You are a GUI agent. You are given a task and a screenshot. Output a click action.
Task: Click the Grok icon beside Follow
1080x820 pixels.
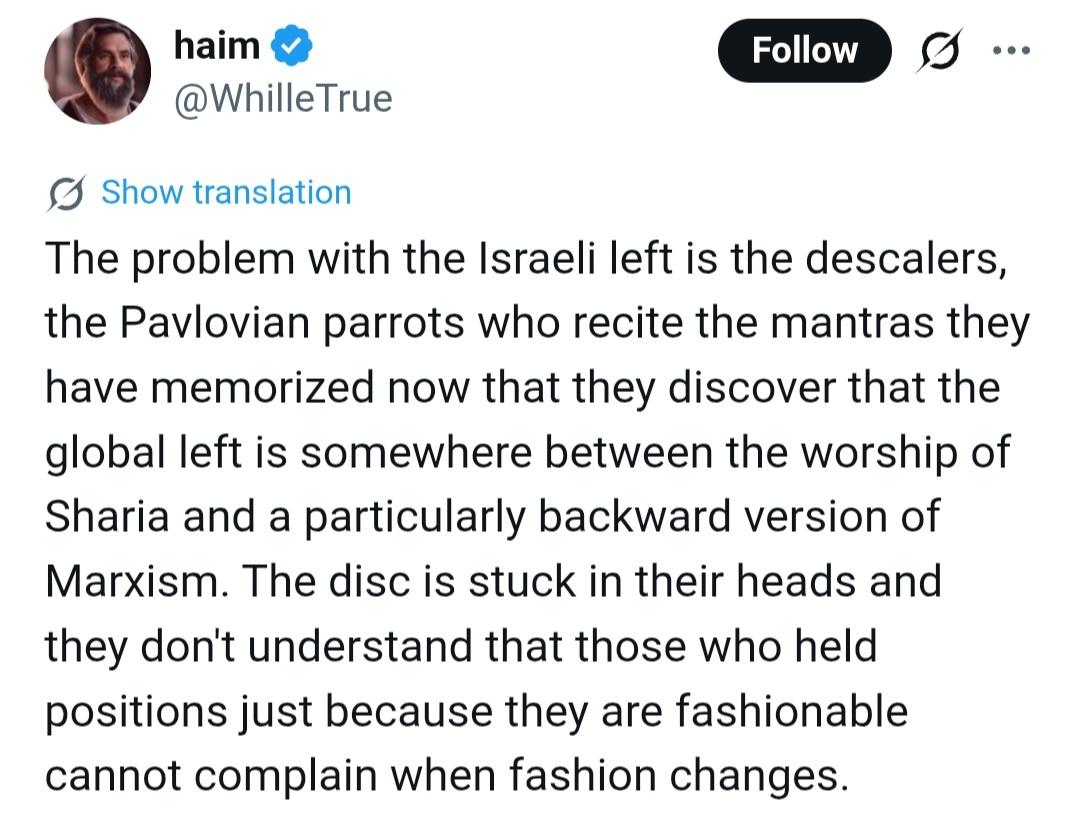[x=940, y=50]
